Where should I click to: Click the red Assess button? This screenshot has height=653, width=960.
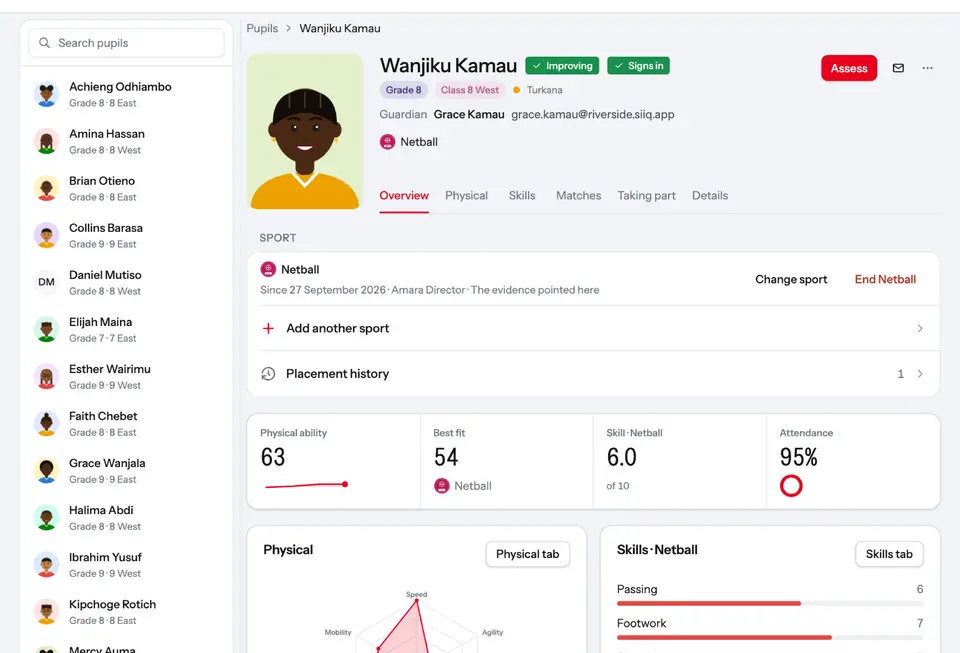[849, 68]
